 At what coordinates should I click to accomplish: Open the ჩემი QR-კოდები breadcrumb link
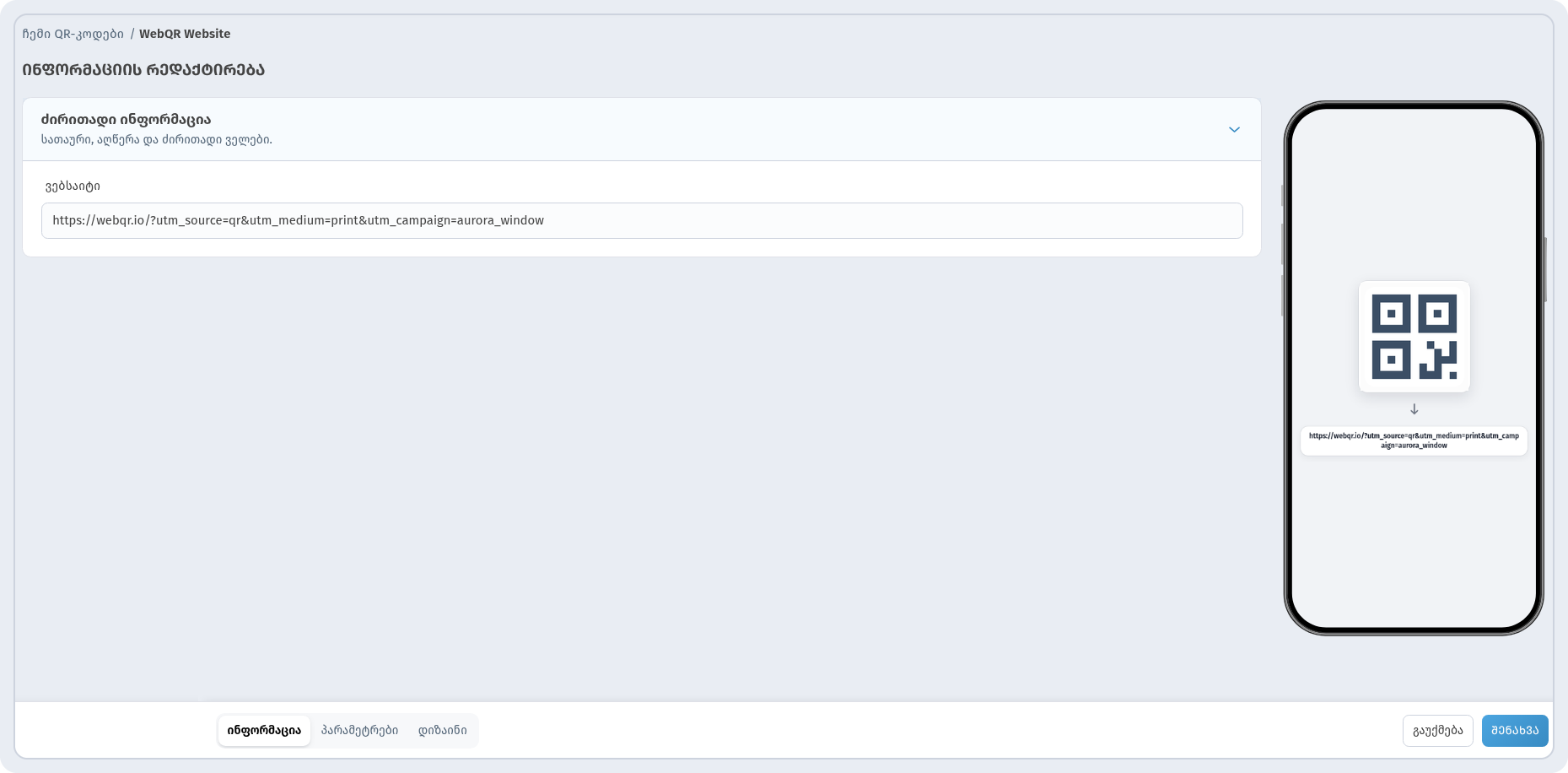pos(73,34)
